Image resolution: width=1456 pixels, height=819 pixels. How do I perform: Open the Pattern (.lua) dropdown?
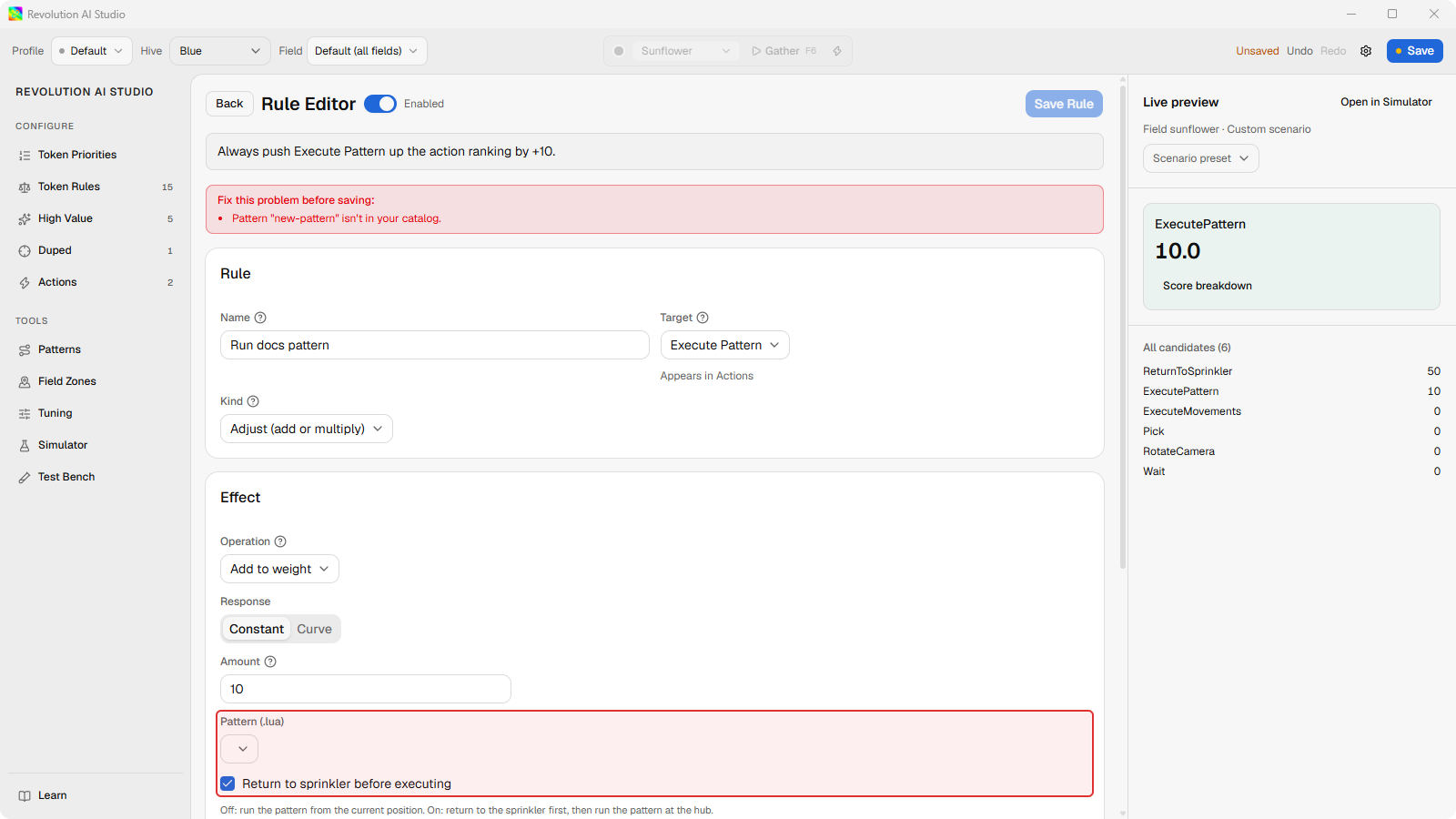(239, 749)
